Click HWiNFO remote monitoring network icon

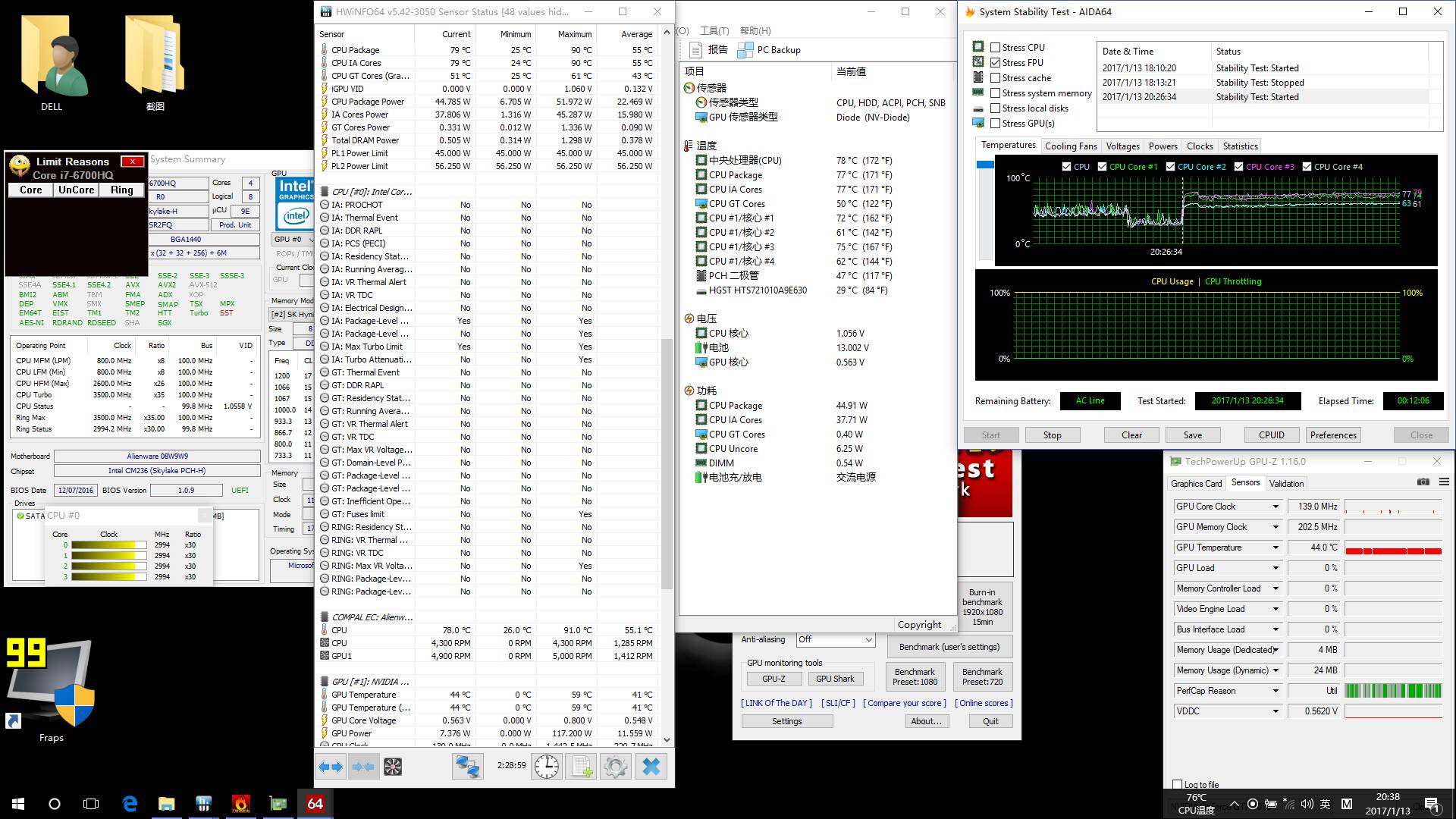[468, 766]
